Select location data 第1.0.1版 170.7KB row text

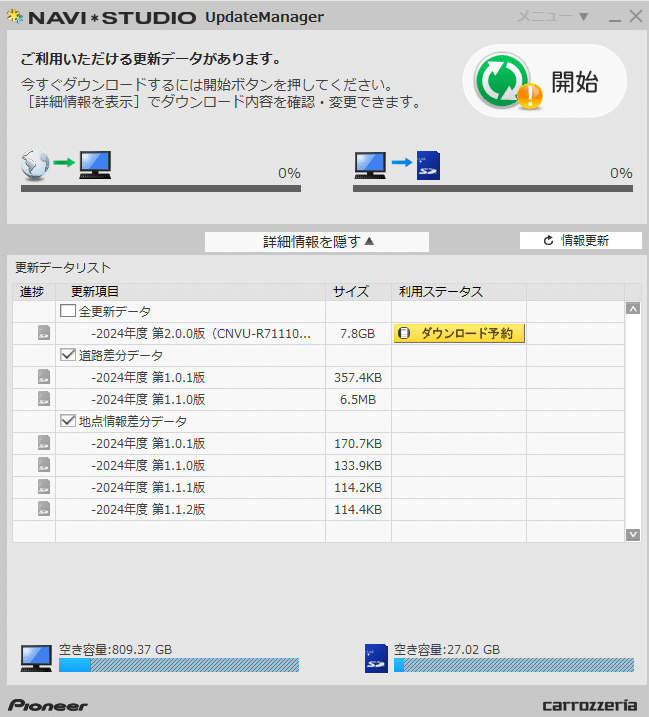pos(148,443)
